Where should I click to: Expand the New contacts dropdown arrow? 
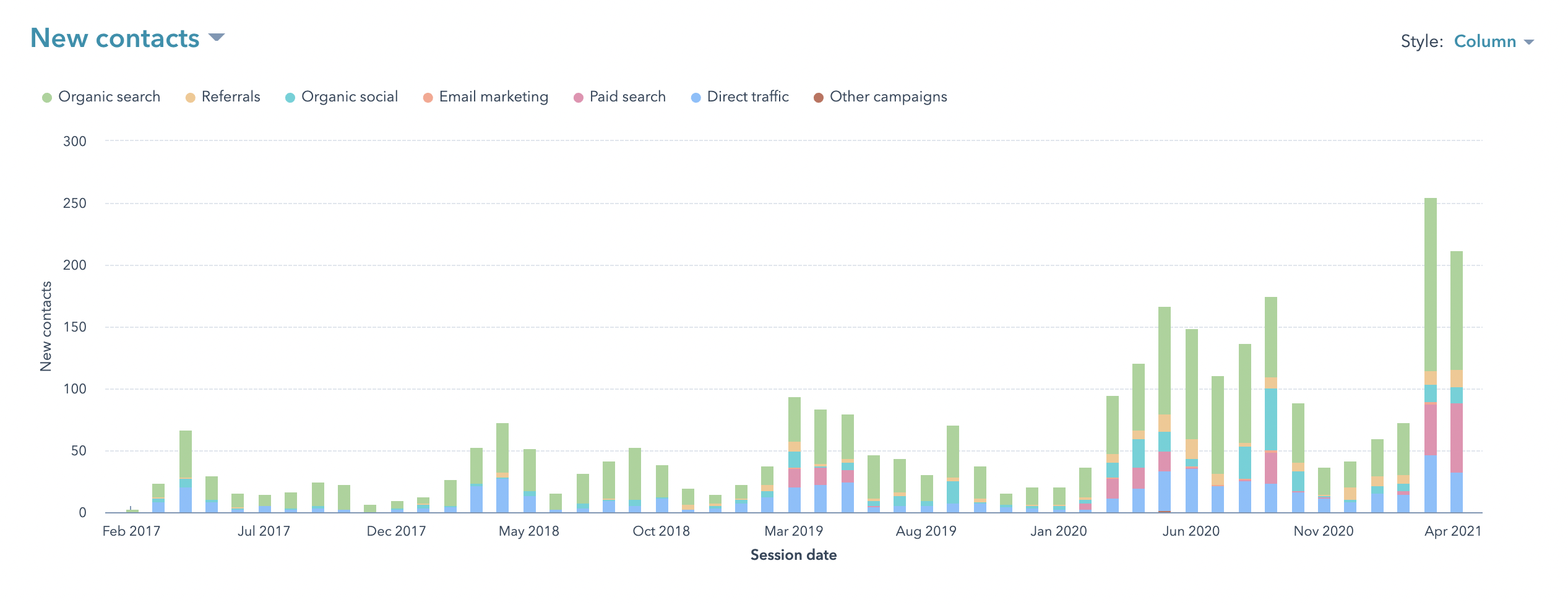click(x=216, y=38)
